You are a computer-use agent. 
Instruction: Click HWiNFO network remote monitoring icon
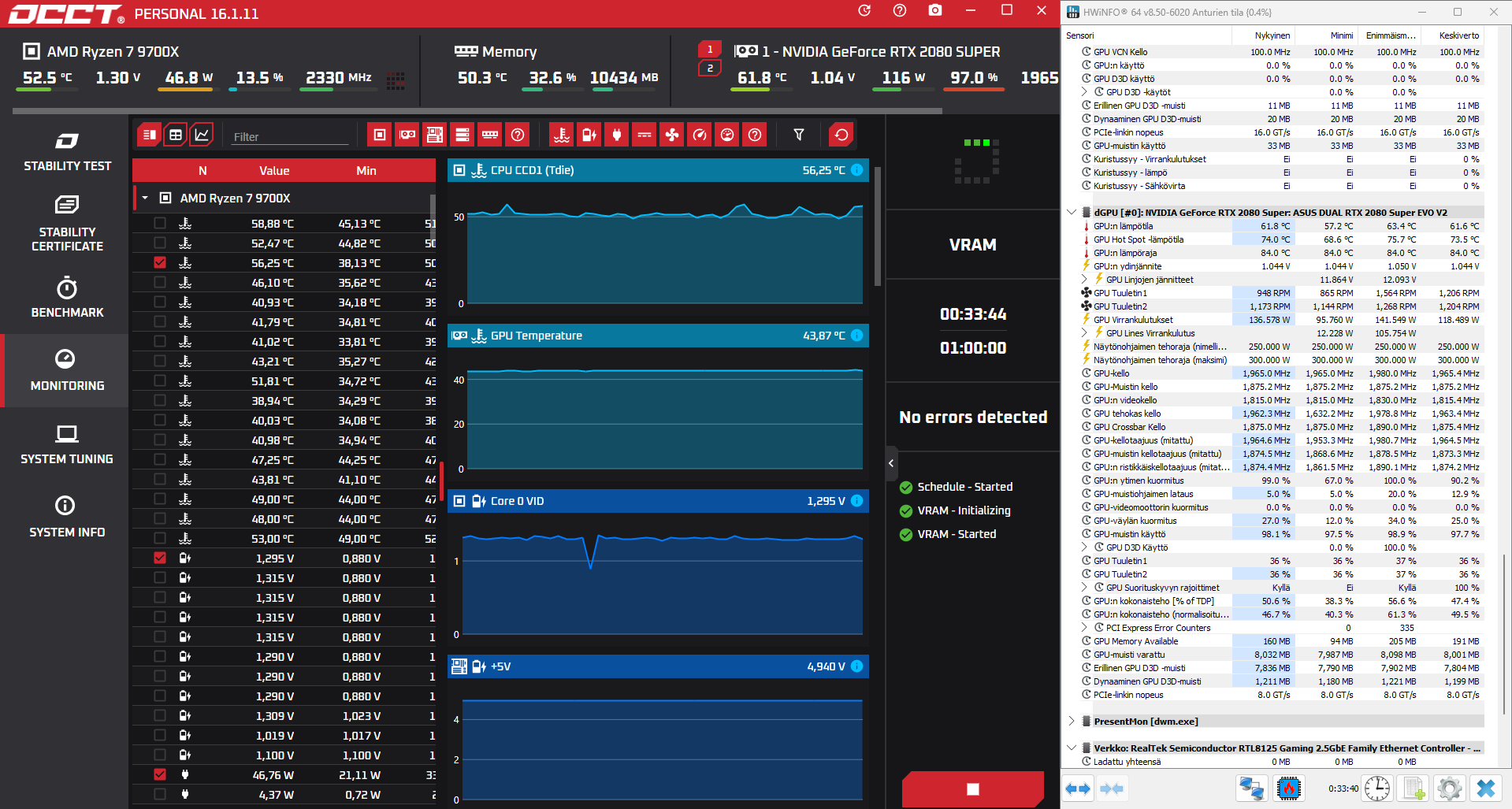point(1251,788)
